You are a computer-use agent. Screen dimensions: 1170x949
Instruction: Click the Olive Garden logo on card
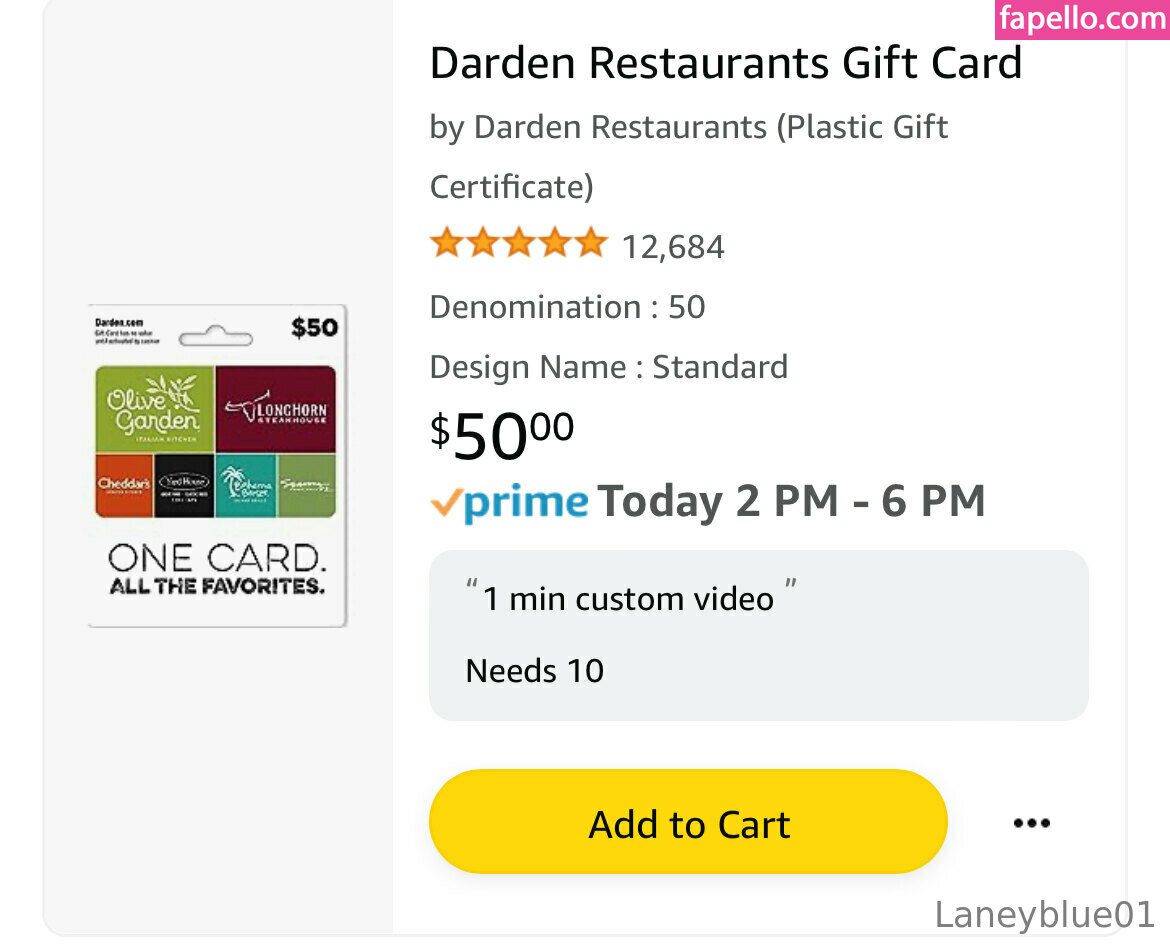point(155,408)
